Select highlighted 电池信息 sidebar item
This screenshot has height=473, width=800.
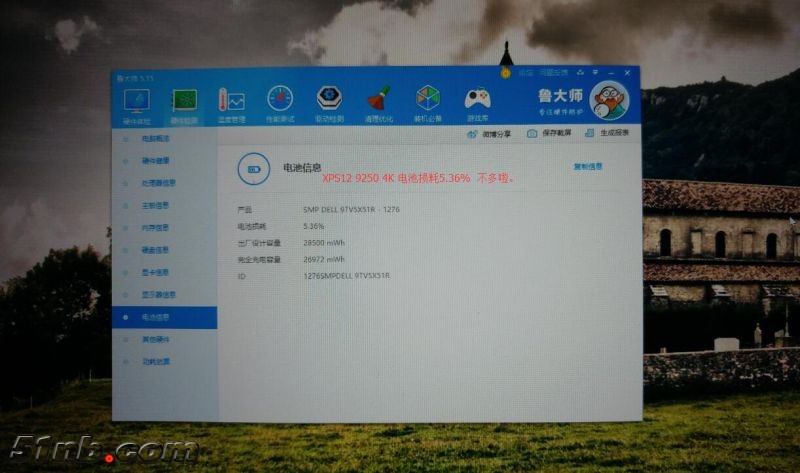pos(164,317)
